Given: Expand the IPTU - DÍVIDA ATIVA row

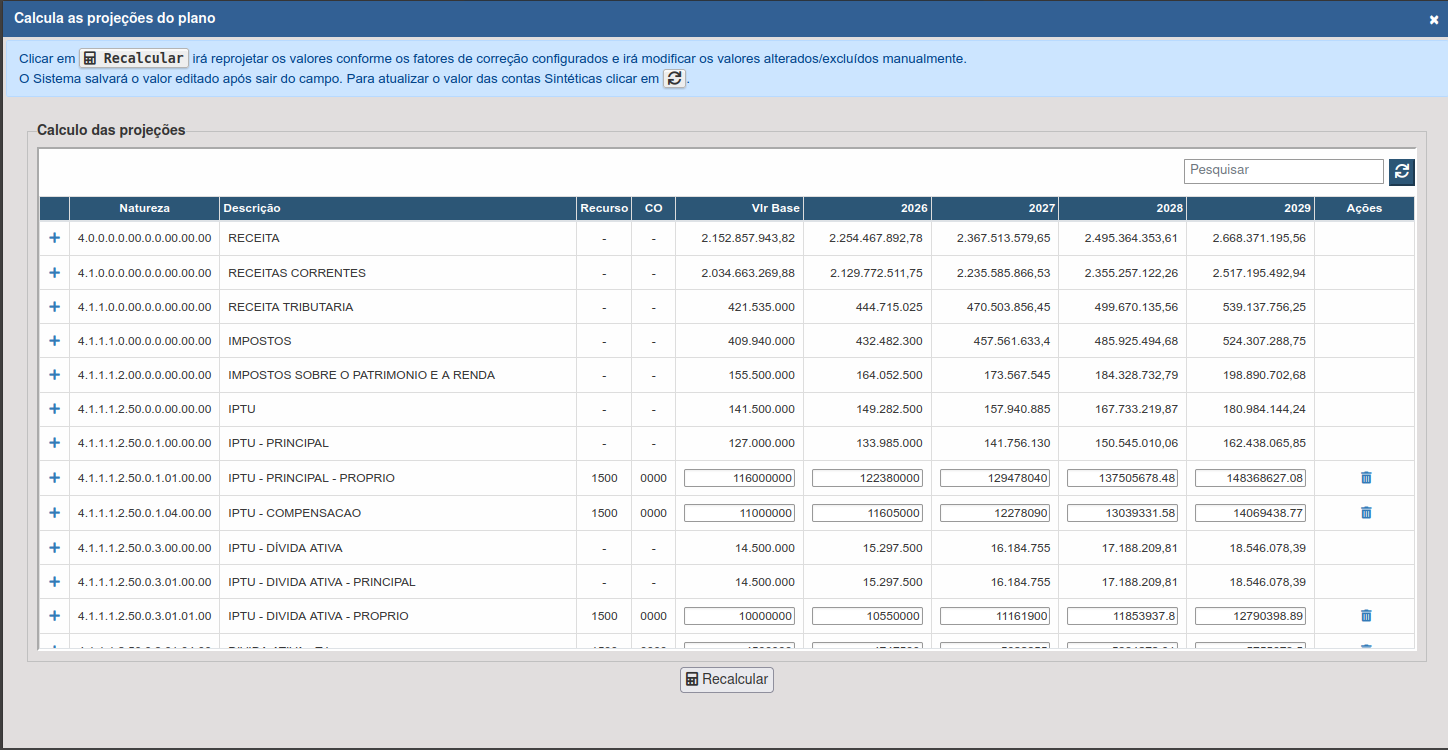Looking at the screenshot, I should point(54,548).
